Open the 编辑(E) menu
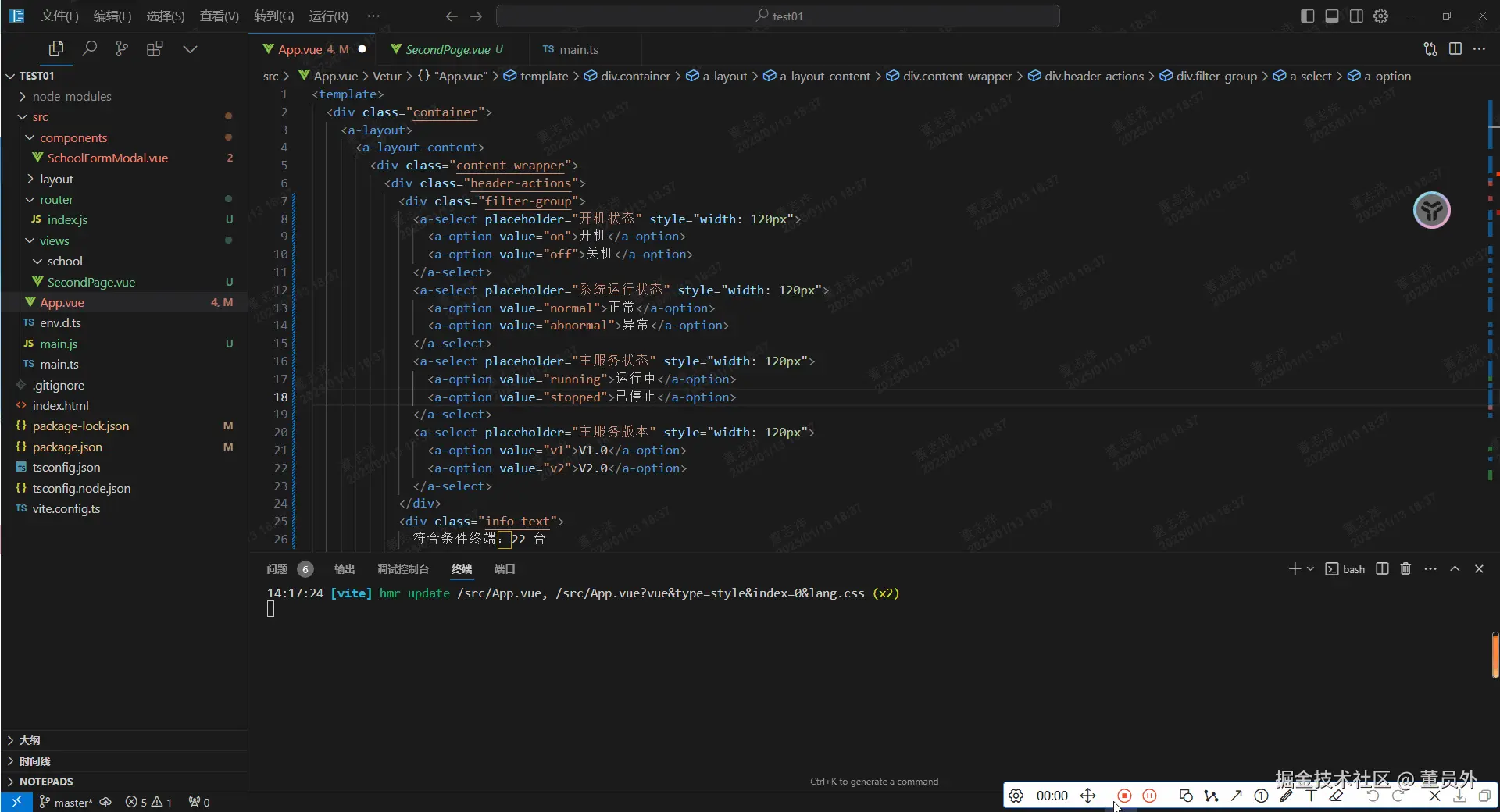Image resolution: width=1500 pixels, height=812 pixels. point(112,16)
